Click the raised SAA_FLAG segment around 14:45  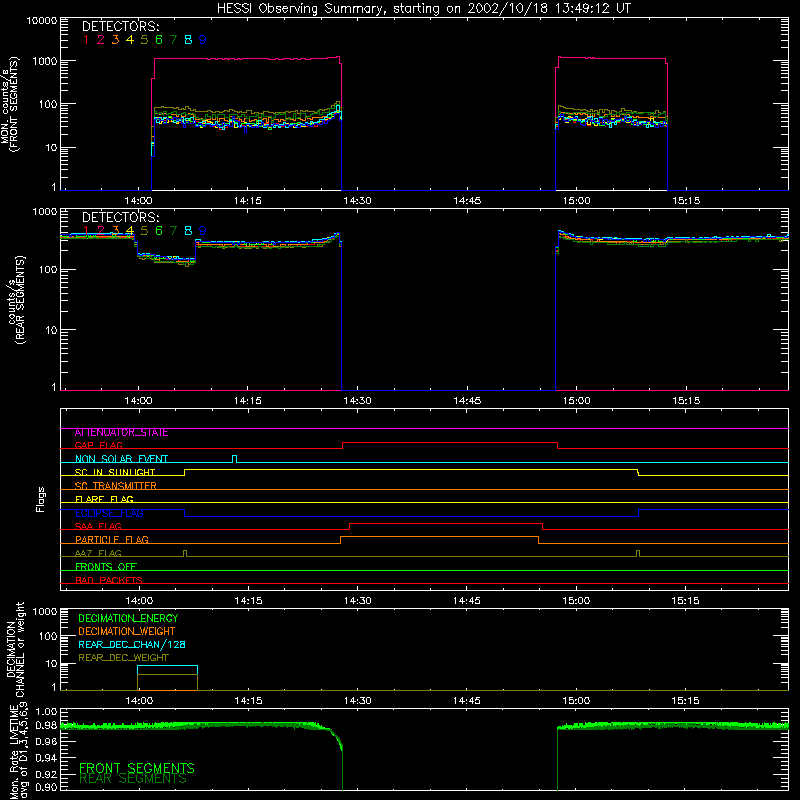[x=446, y=523]
